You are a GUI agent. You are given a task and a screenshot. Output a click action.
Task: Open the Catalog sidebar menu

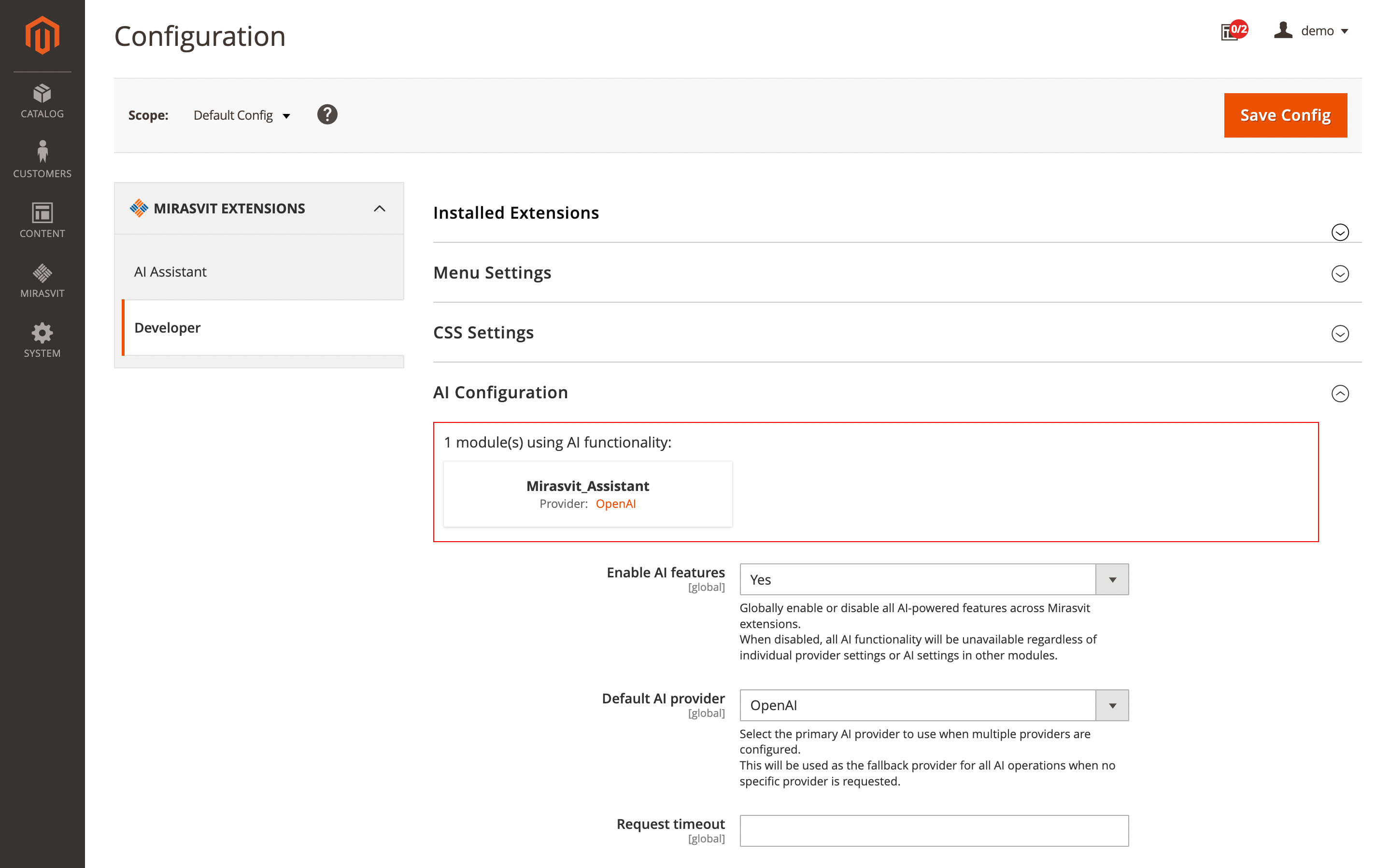42,101
